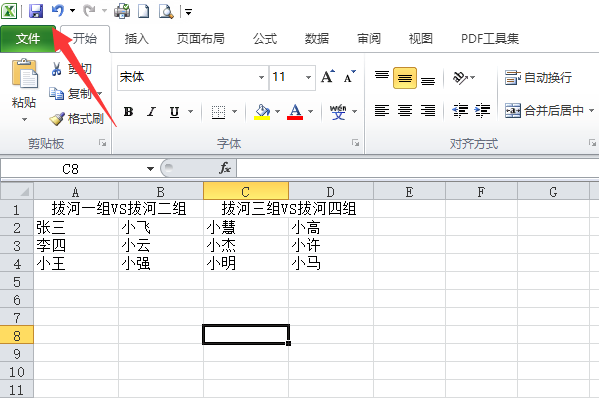Expand the font name dropdown 宋体
The height and width of the screenshot is (398, 599).
click(261, 78)
